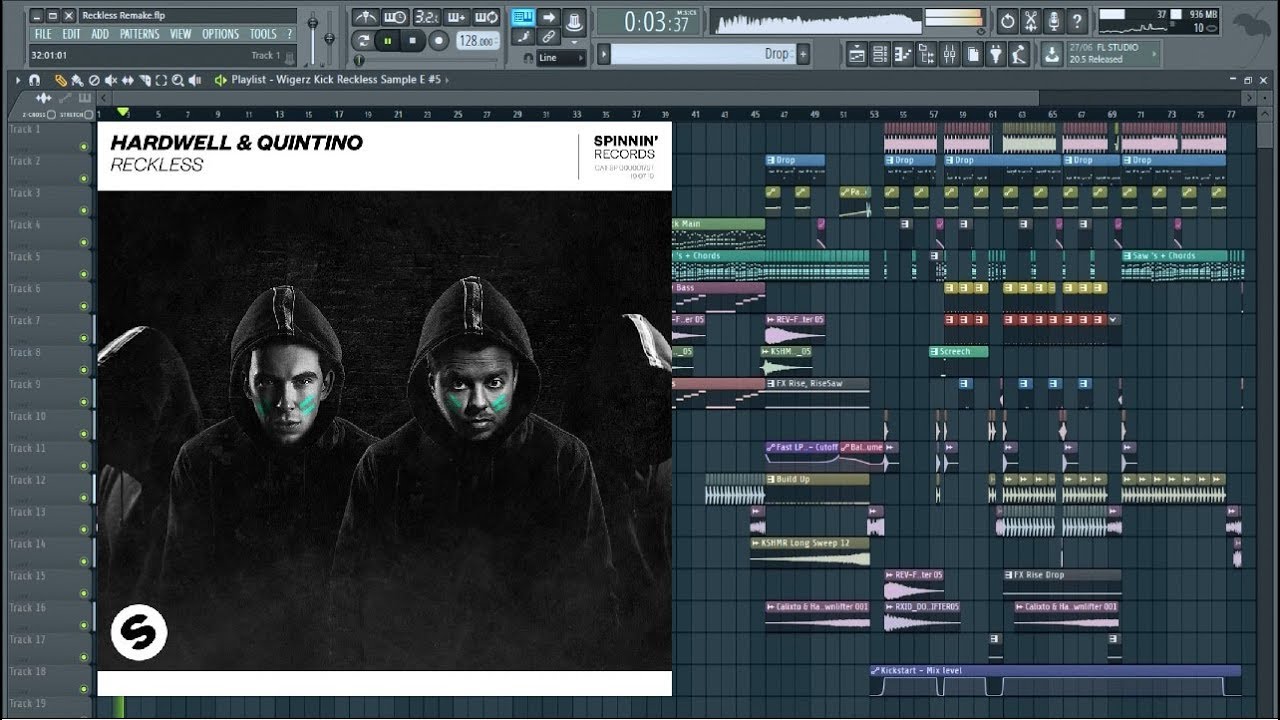
Task: Select the playlist Slip tool
Action: [x=127, y=80]
